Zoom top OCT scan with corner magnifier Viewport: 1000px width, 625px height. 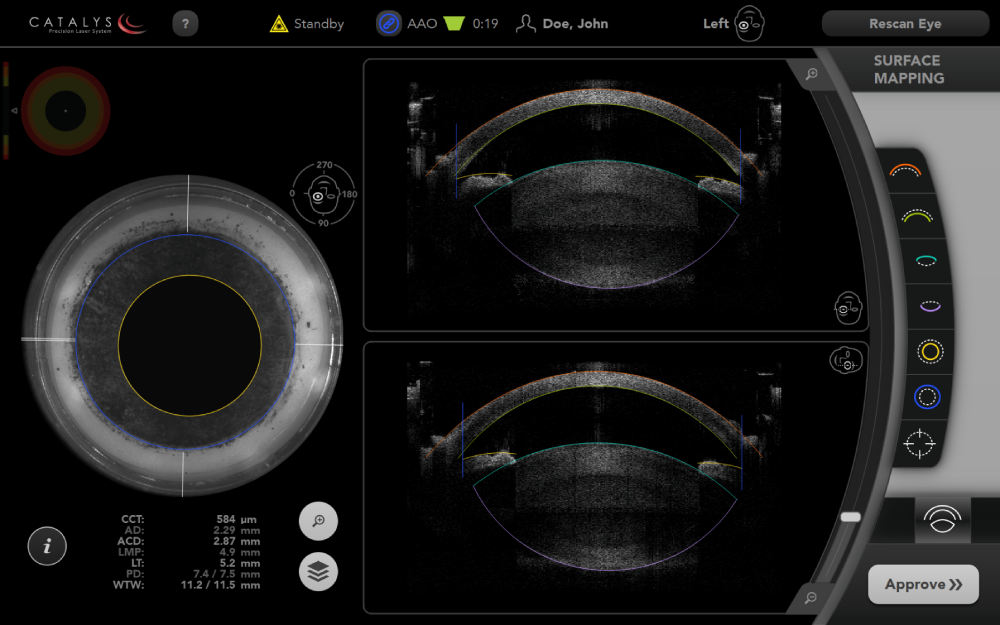tap(811, 74)
